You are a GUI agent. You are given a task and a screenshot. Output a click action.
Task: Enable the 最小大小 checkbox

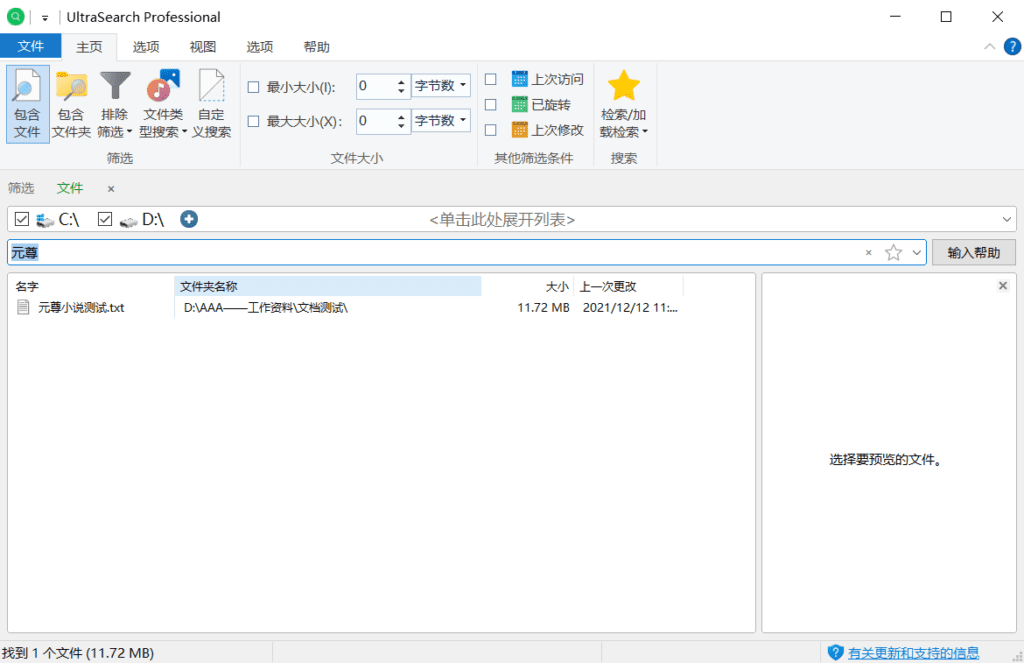253,87
